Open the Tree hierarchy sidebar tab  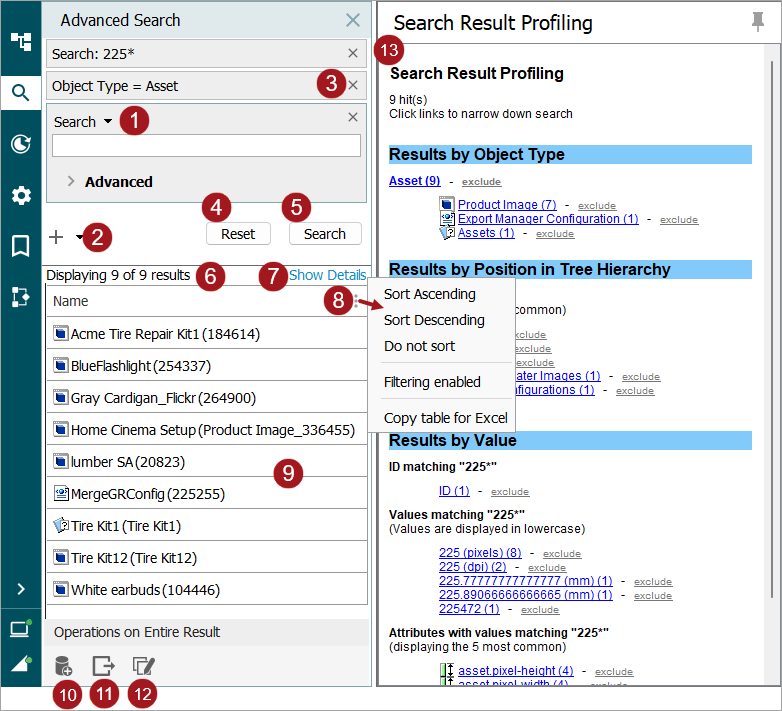(20, 41)
